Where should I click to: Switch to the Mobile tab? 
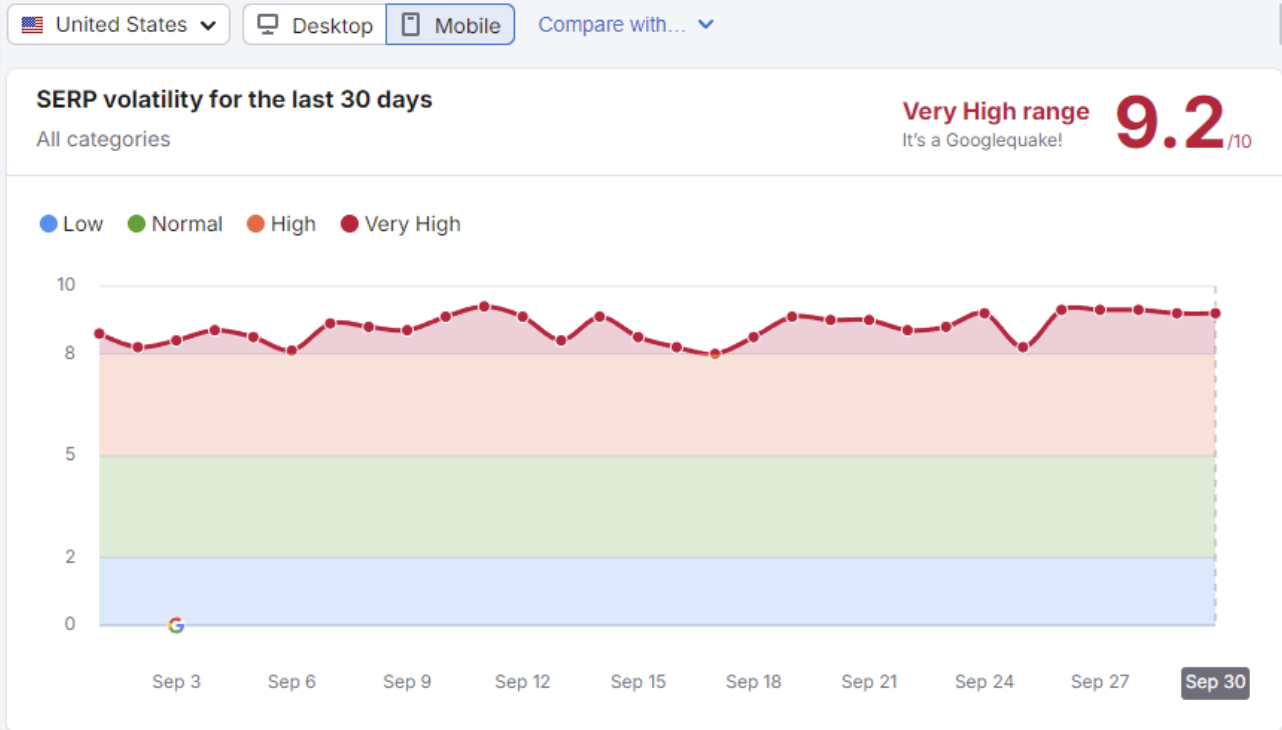(x=451, y=25)
